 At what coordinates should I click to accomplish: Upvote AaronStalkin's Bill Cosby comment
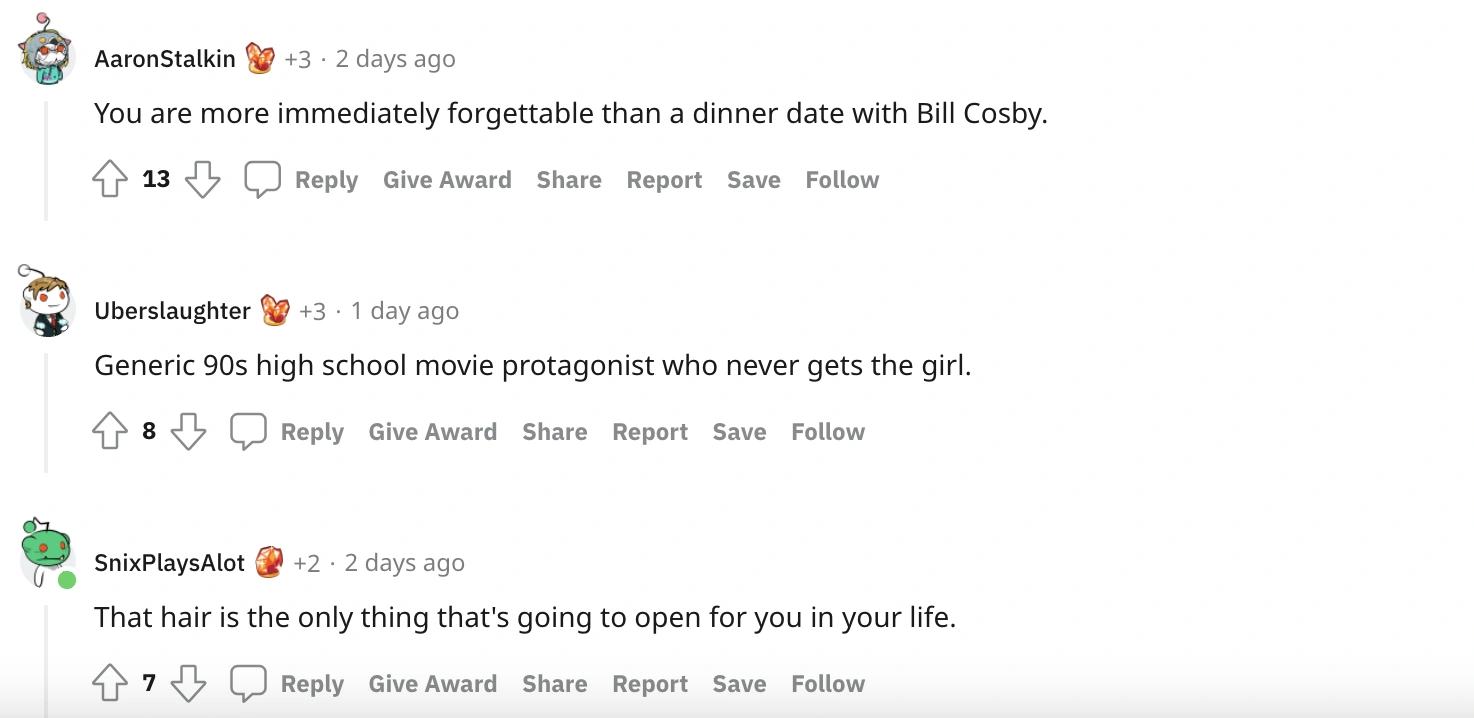110,180
